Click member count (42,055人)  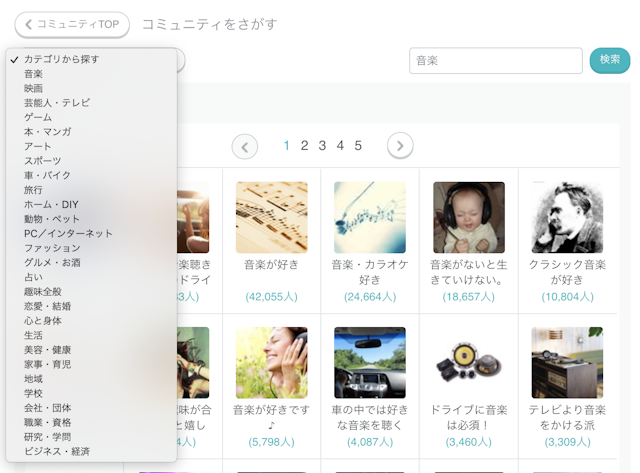pos(271,297)
